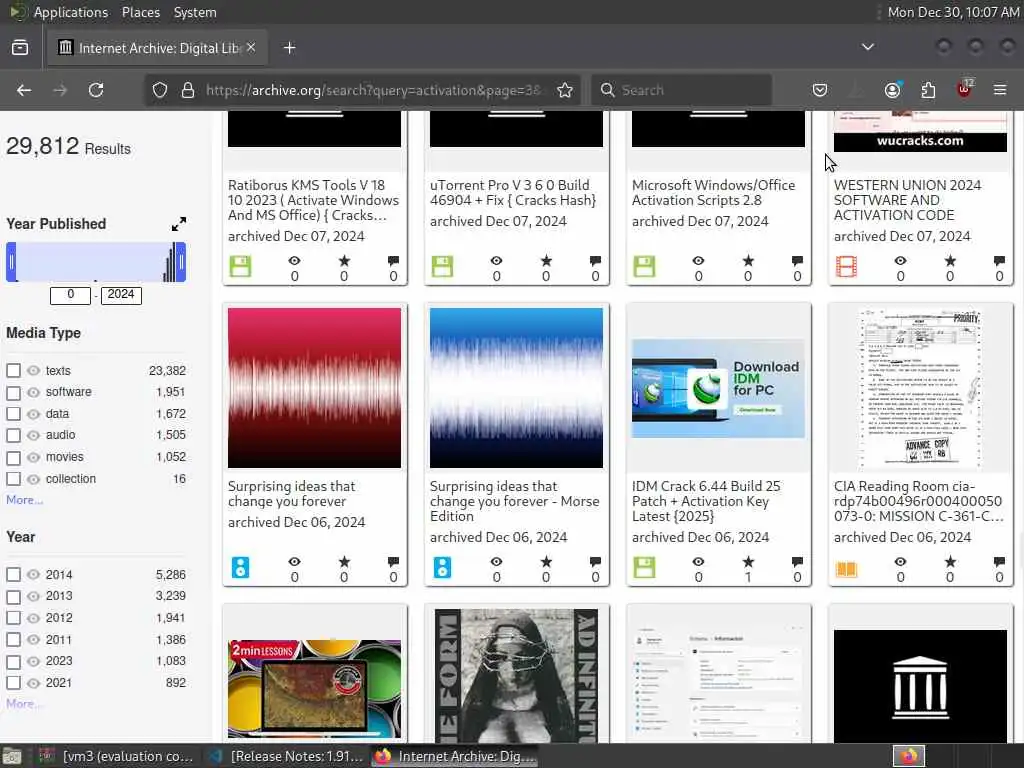Go back to the previous page
This screenshot has width=1024, height=768.
tap(24, 90)
